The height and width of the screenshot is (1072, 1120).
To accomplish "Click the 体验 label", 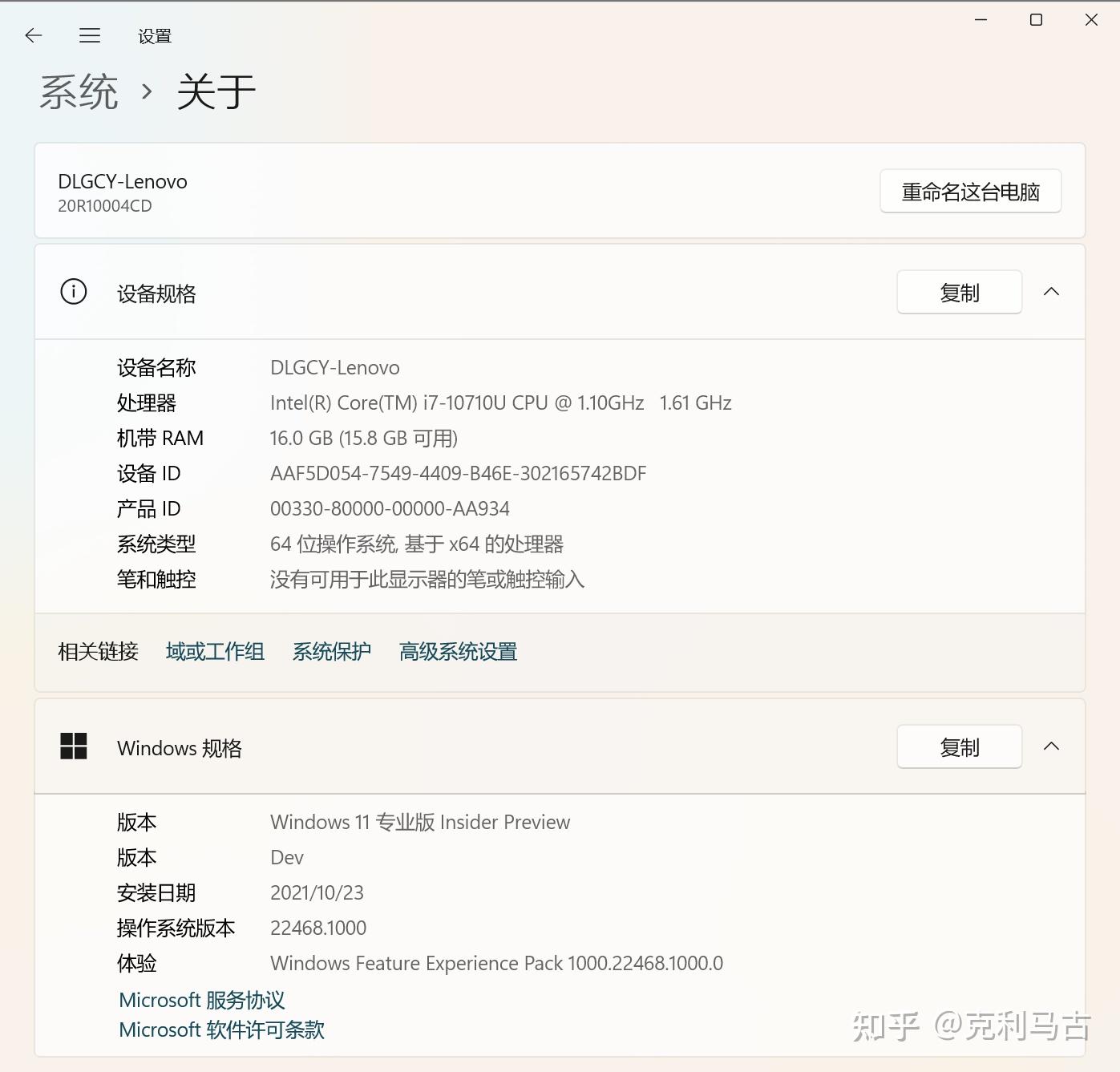I will pyautogui.click(x=137, y=964).
